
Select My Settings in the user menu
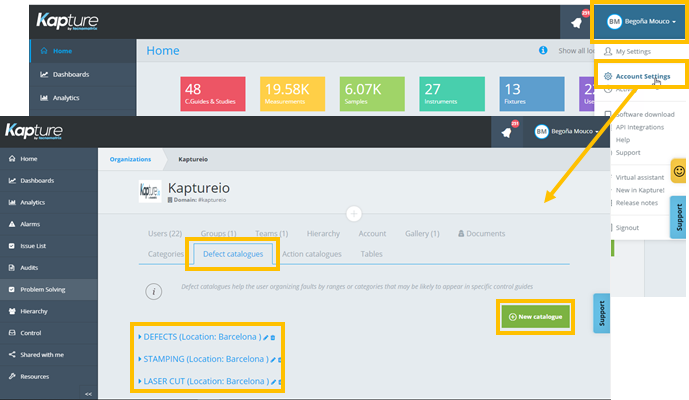coord(633,51)
